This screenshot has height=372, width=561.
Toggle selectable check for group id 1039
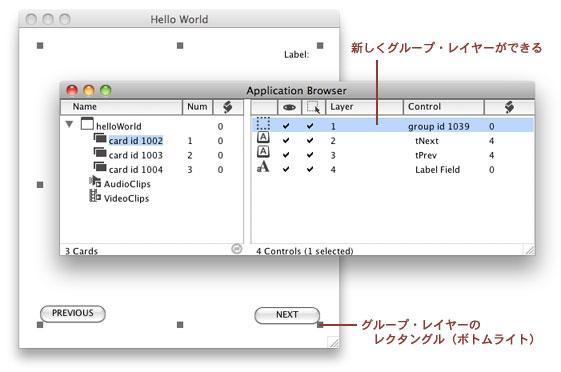310,126
